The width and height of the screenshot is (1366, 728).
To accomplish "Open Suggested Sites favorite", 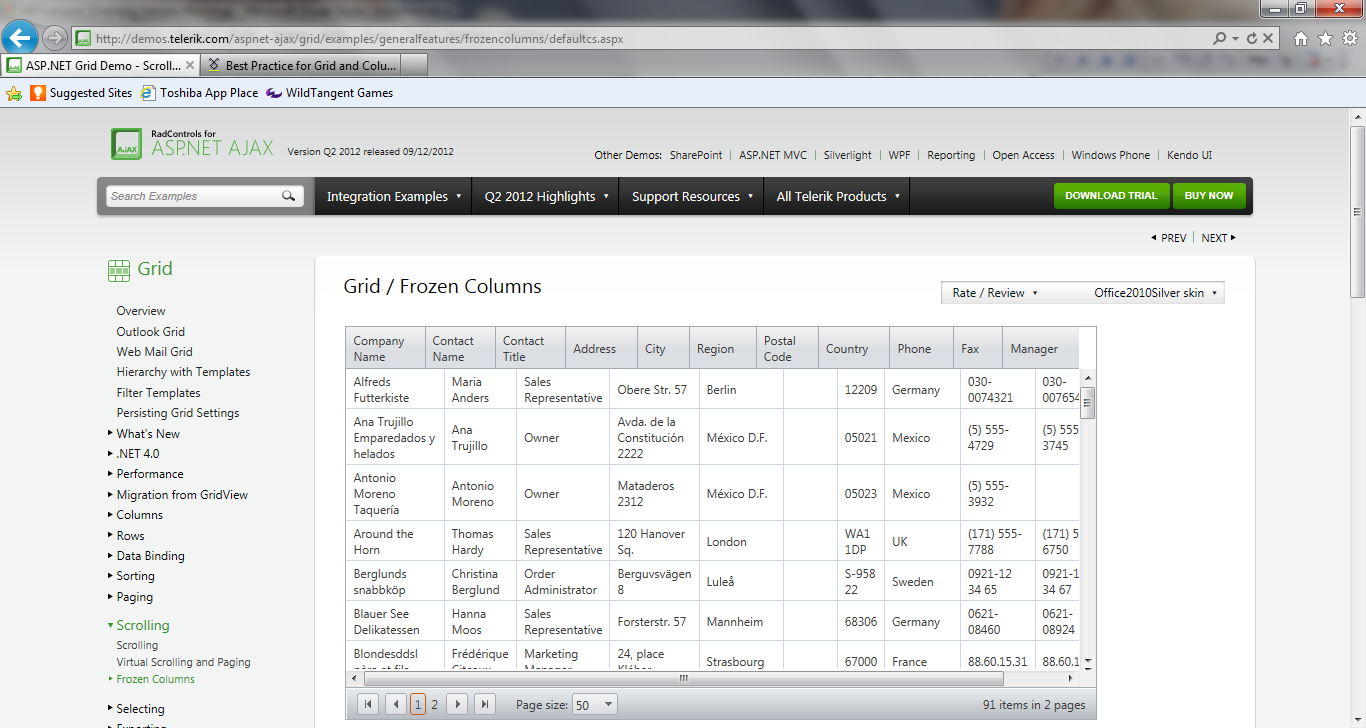I will click(x=81, y=93).
